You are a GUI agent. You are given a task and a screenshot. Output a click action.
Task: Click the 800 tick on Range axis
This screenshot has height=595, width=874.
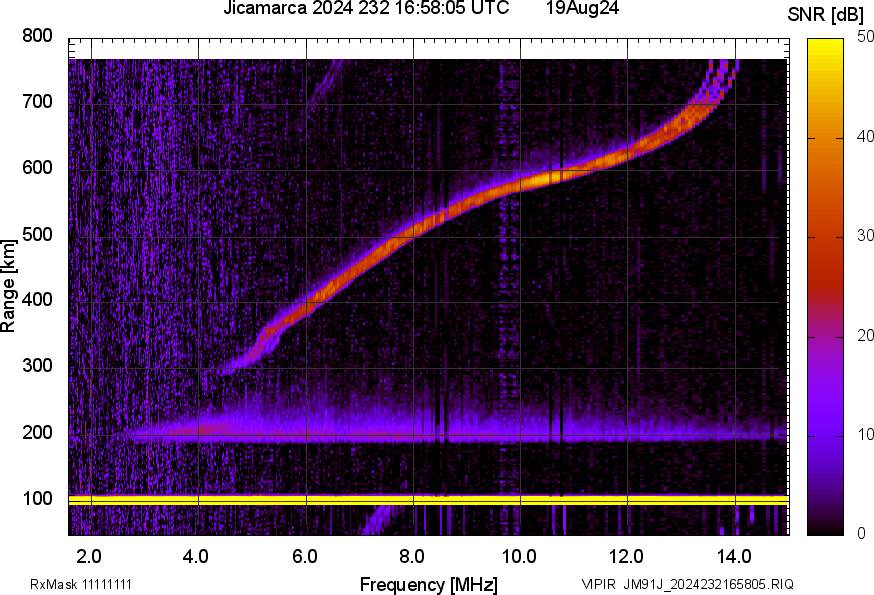[39, 36]
